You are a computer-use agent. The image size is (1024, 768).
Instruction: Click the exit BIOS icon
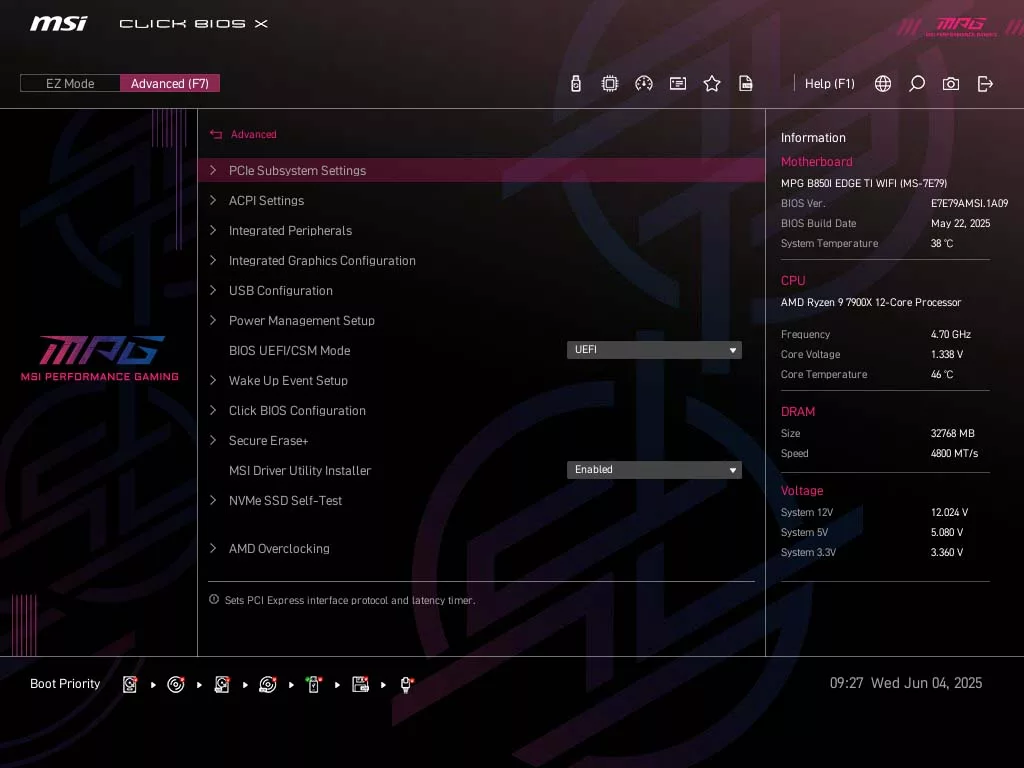click(x=985, y=84)
